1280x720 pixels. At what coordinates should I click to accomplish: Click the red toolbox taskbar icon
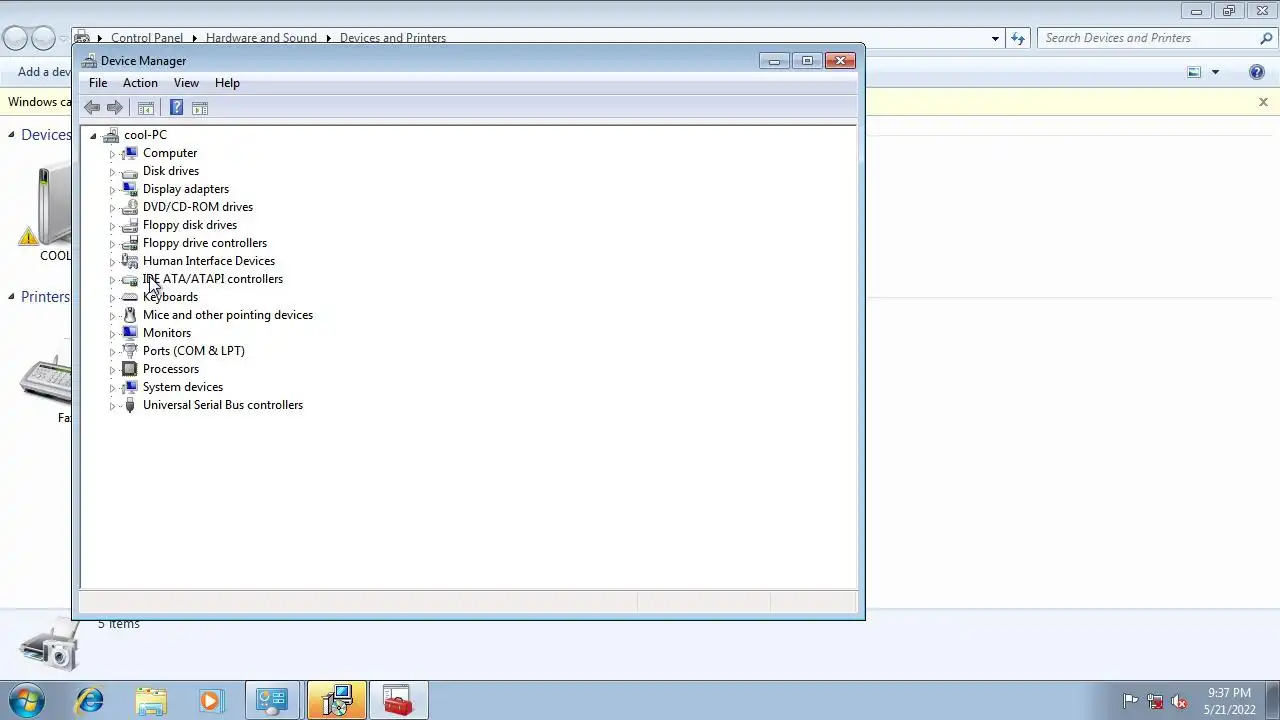pyautogui.click(x=398, y=700)
